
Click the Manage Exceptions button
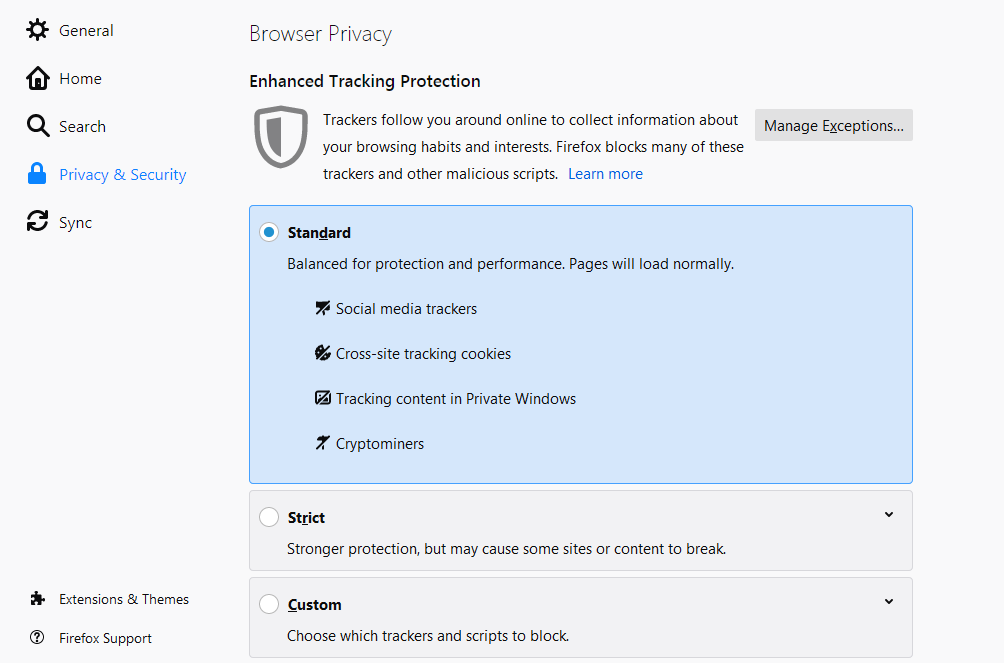(x=833, y=126)
